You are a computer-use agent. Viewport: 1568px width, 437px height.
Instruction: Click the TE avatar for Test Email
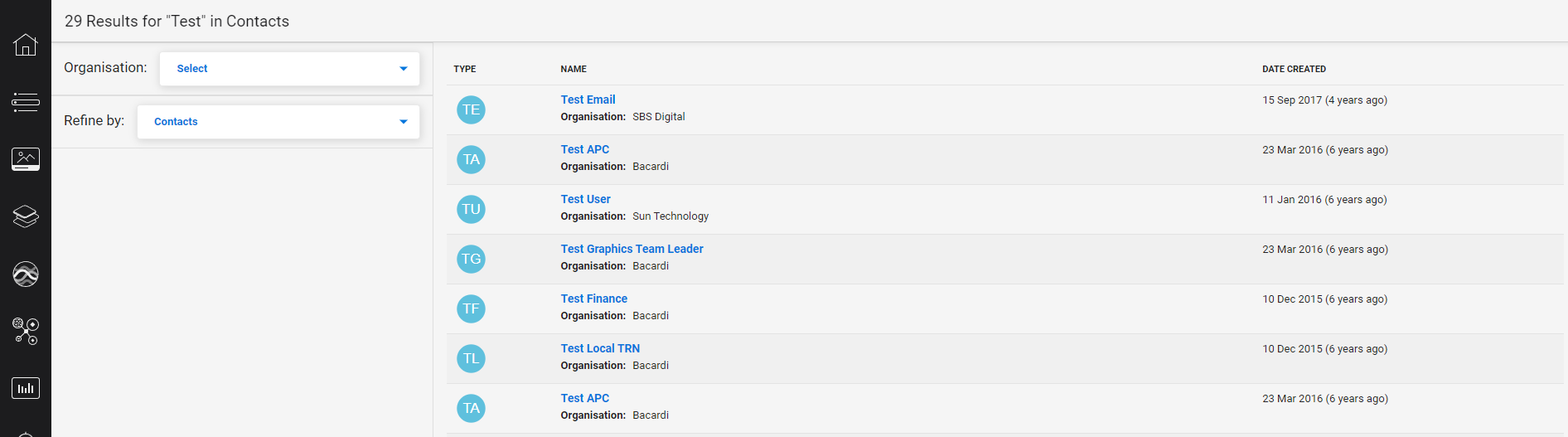coord(471,109)
